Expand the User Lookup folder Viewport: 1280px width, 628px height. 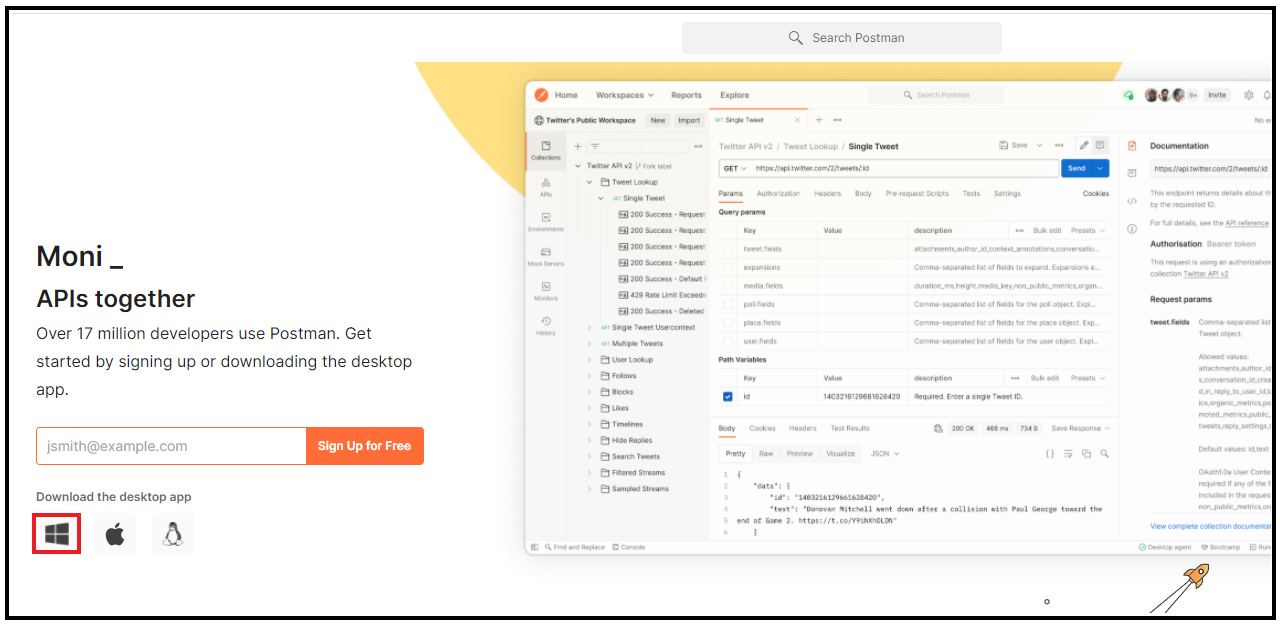coord(590,360)
